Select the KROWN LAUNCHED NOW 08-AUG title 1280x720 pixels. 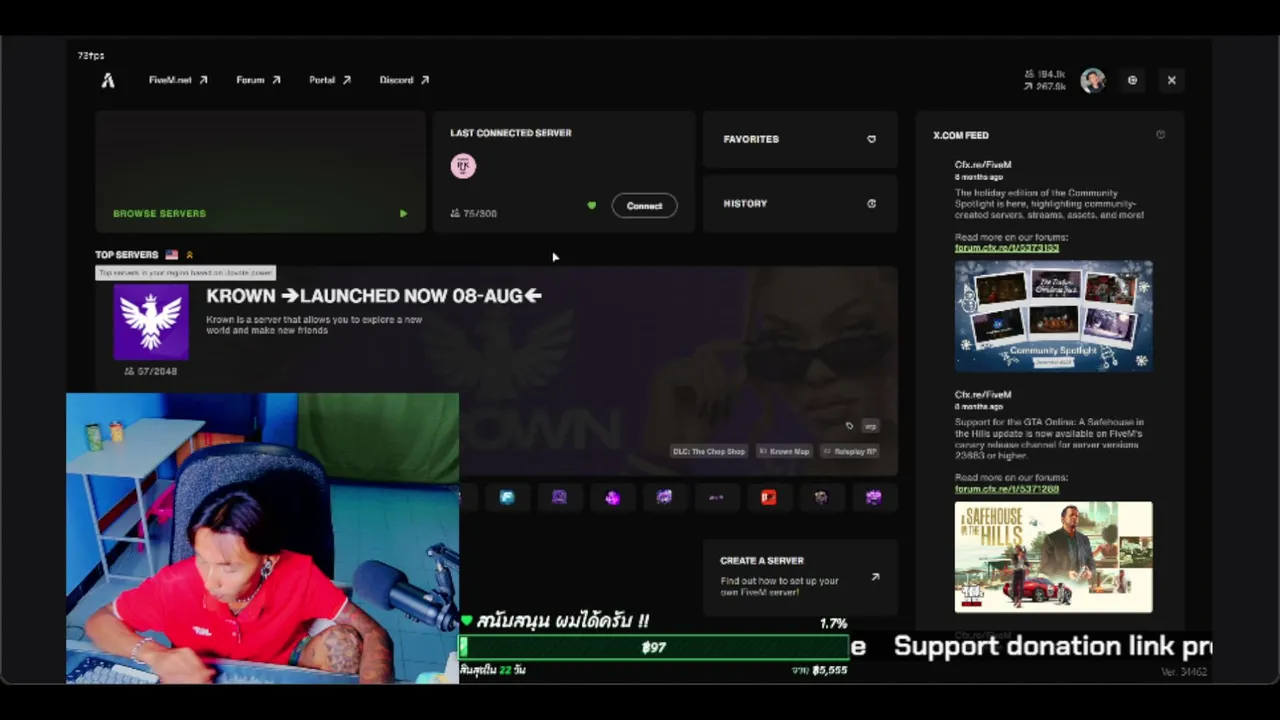click(374, 295)
